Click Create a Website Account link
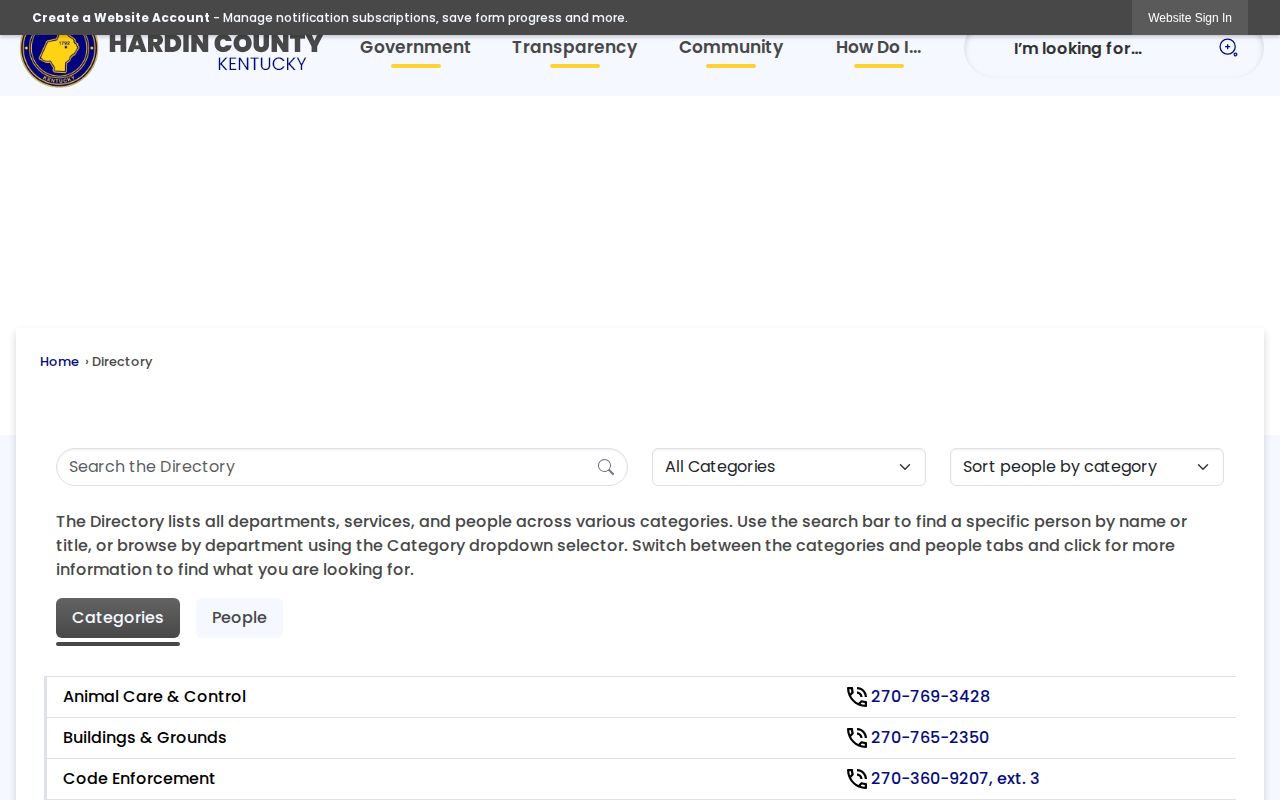Image resolution: width=1280 pixels, height=800 pixels. pos(121,18)
